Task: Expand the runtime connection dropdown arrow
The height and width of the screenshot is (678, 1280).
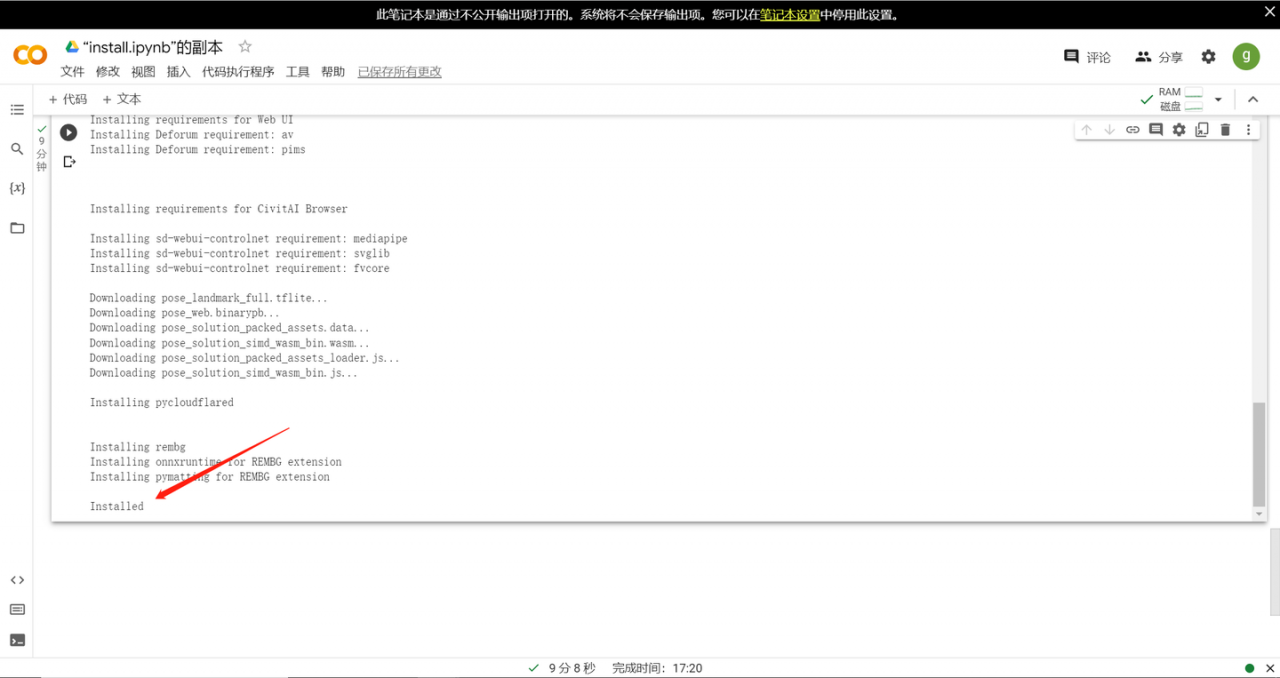Action: click(x=1218, y=99)
